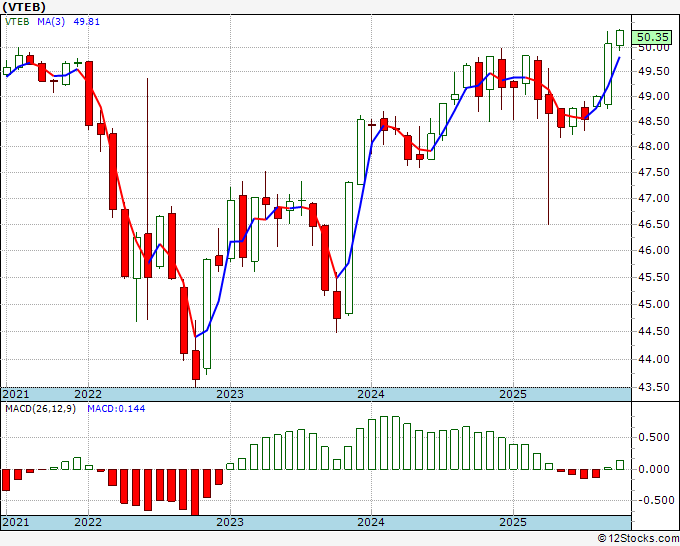Click the 47.50 price axis label

point(654,172)
